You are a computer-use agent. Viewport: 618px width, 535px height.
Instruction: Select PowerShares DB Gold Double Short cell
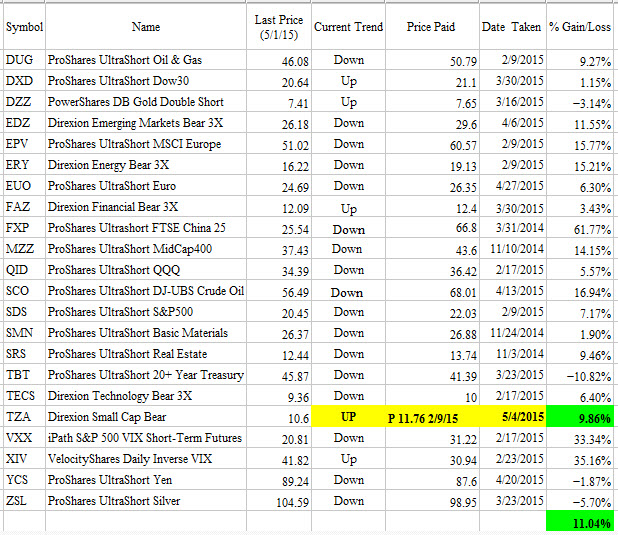coord(146,102)
